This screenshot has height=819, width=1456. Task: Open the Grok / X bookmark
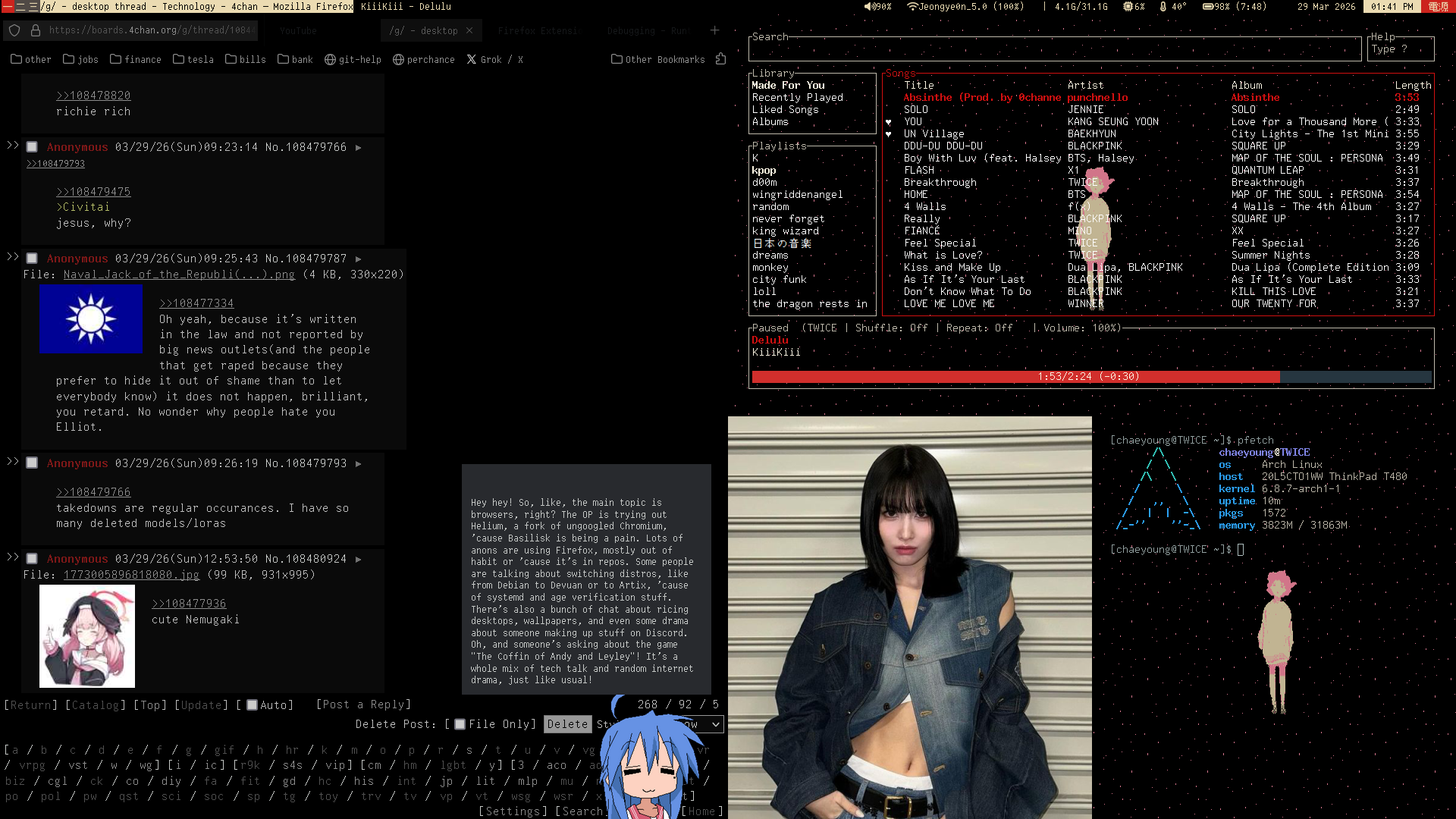494,59
